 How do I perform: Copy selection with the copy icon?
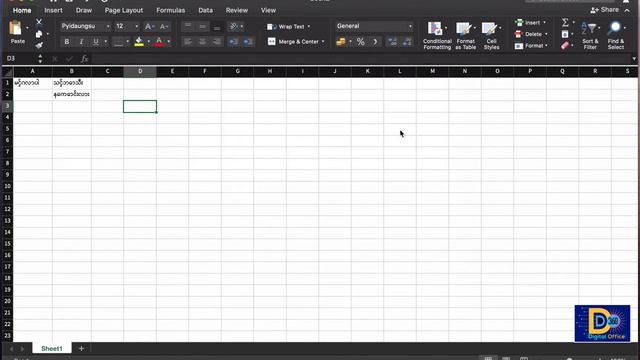pos(39,34)
